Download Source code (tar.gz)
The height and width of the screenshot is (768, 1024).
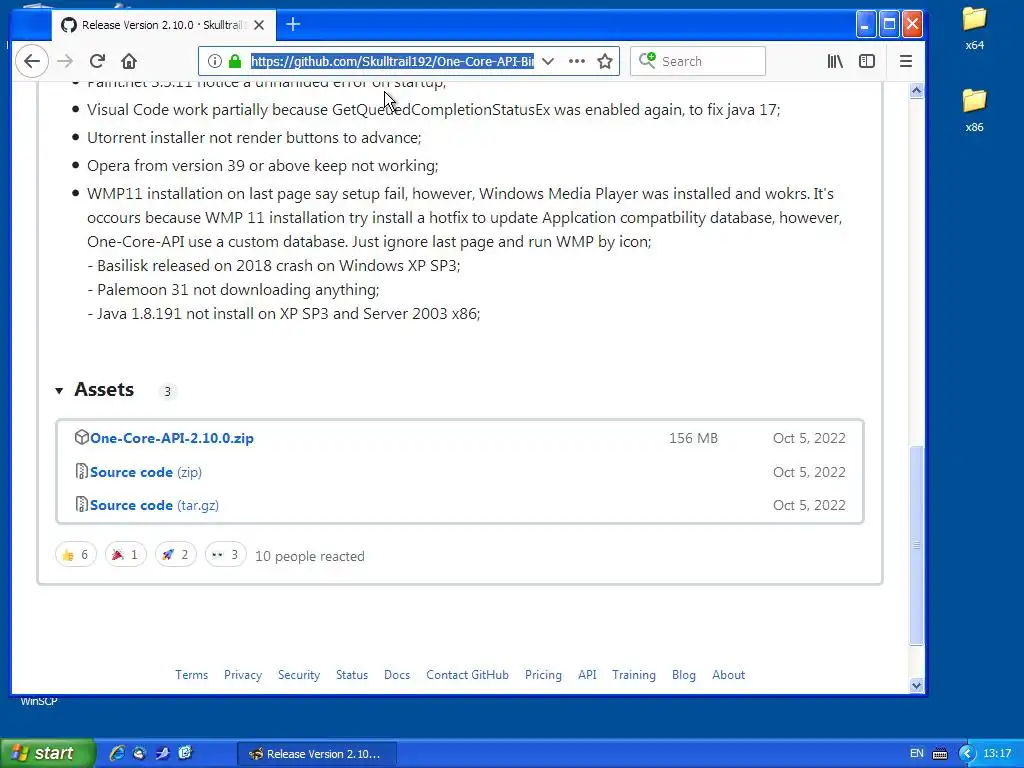pos(154,505)
